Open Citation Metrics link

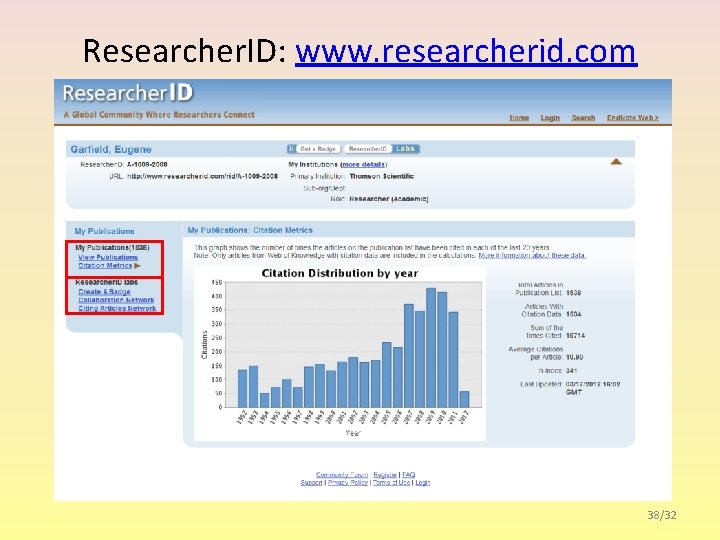105,266
